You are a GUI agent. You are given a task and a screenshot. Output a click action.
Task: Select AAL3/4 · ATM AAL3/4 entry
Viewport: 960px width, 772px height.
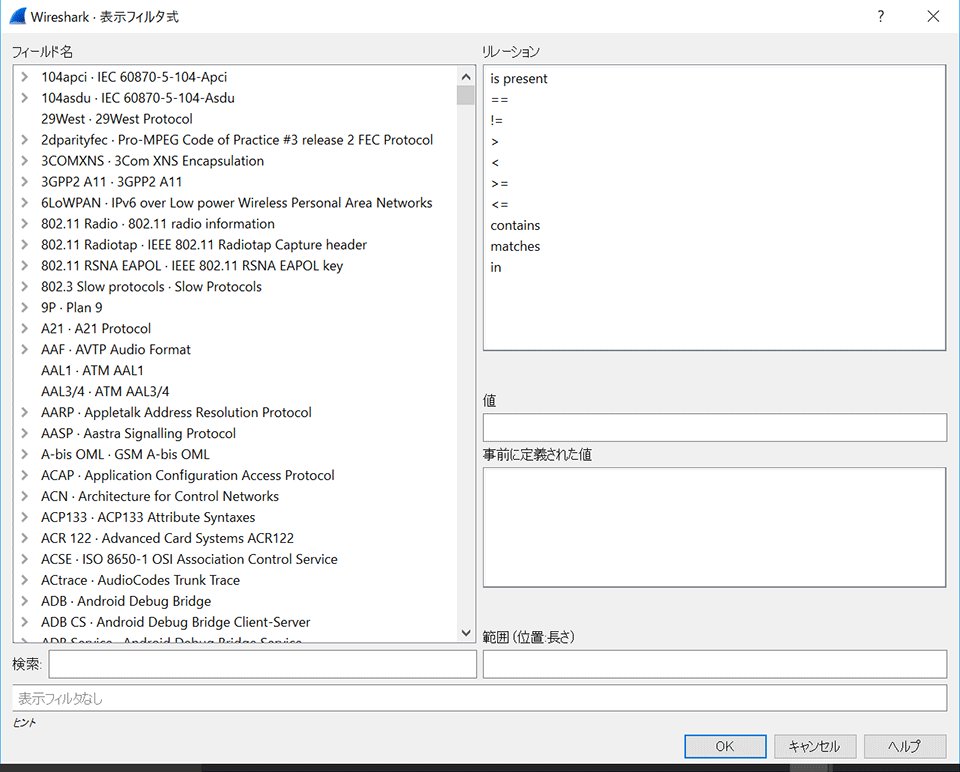click(105, 391)
